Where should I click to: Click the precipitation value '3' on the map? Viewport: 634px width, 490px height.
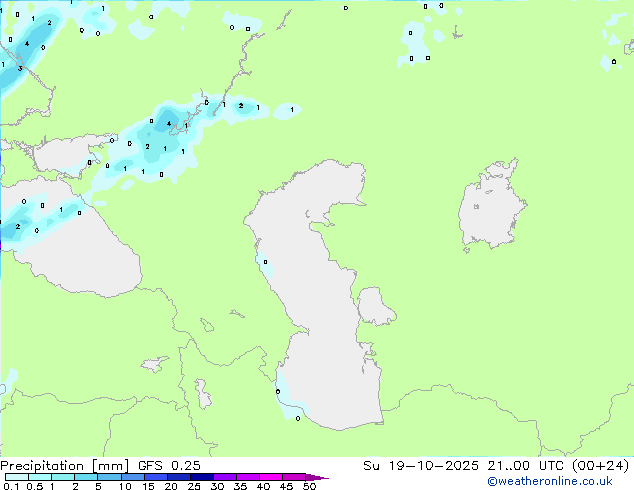click(x=20, y=68)
